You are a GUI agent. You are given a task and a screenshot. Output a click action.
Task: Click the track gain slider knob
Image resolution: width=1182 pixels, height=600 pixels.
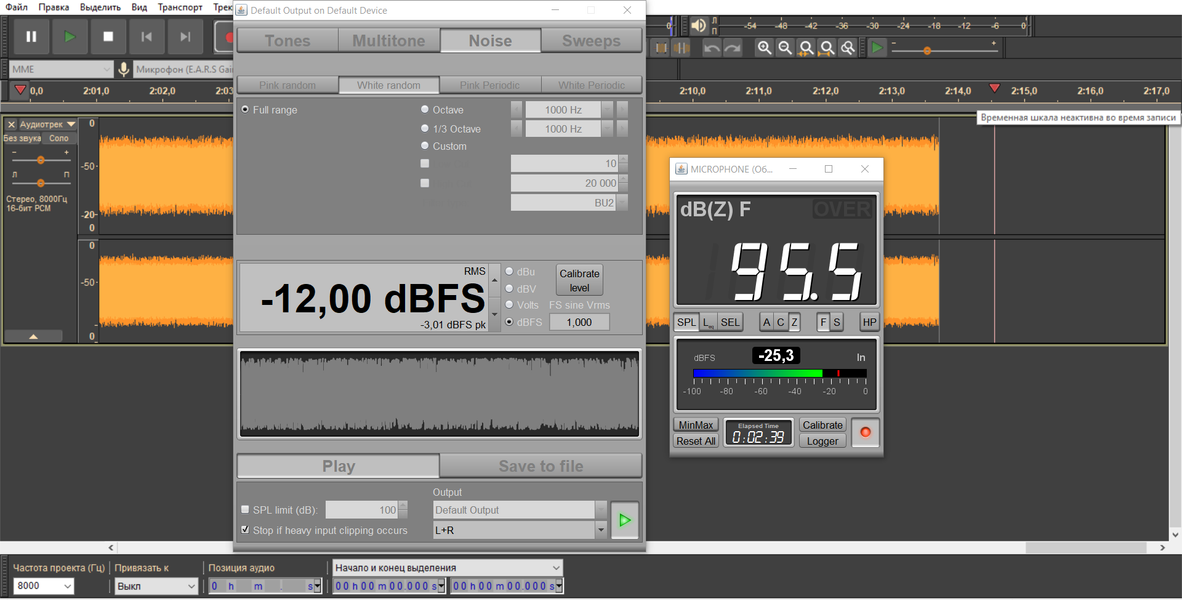pyautogui.click(x=41, y=160)
